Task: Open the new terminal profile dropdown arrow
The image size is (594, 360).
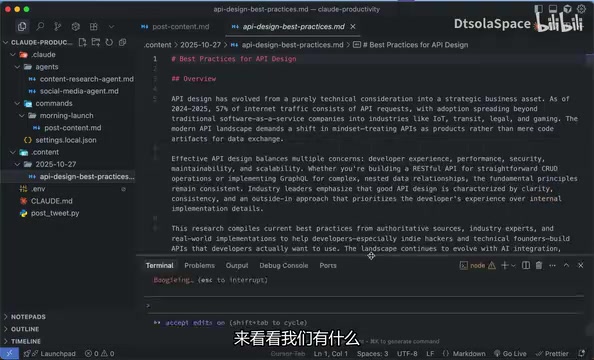Action: coord(513,266)
